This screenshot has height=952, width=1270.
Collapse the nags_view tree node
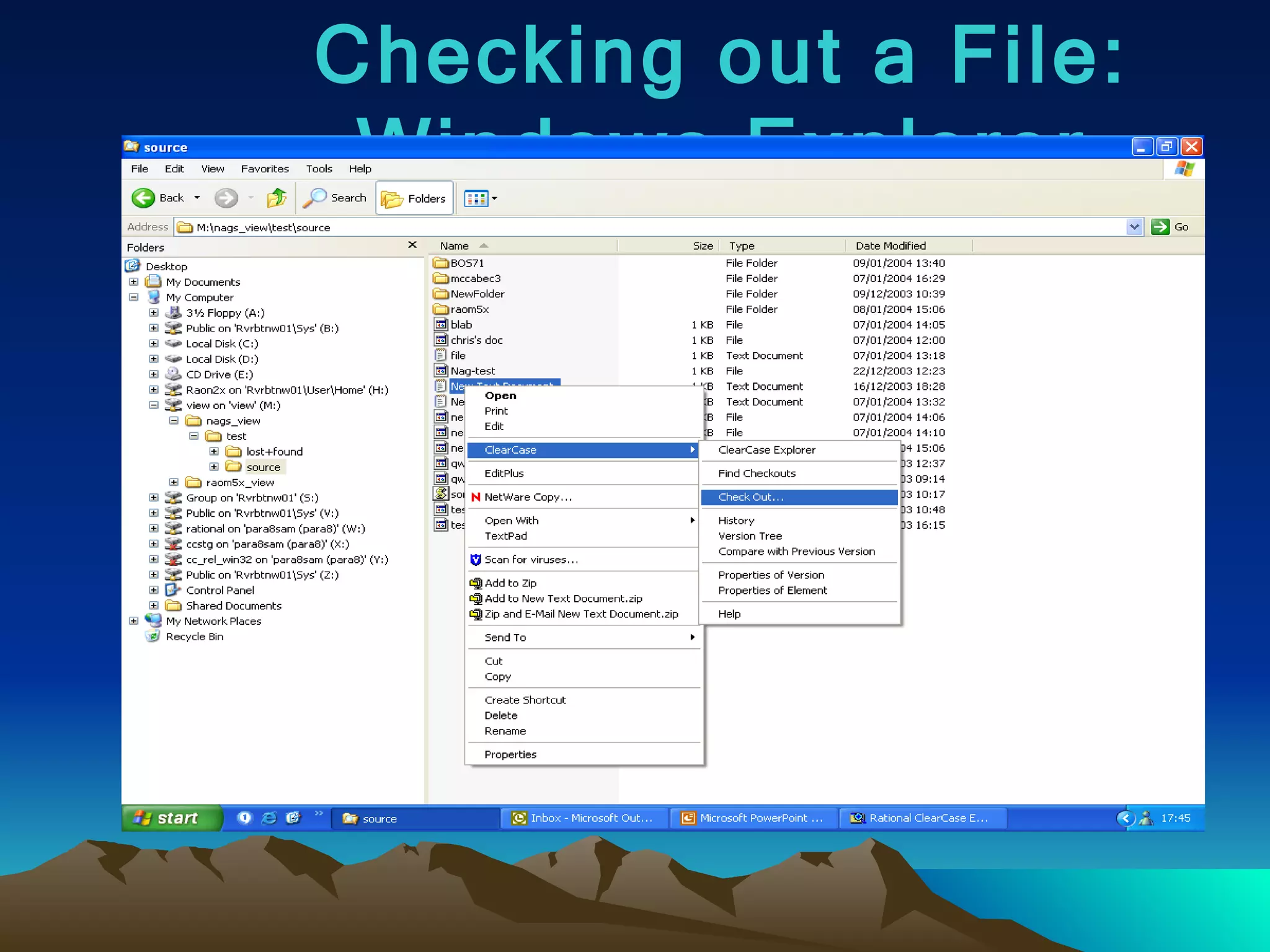pos(174,420)
